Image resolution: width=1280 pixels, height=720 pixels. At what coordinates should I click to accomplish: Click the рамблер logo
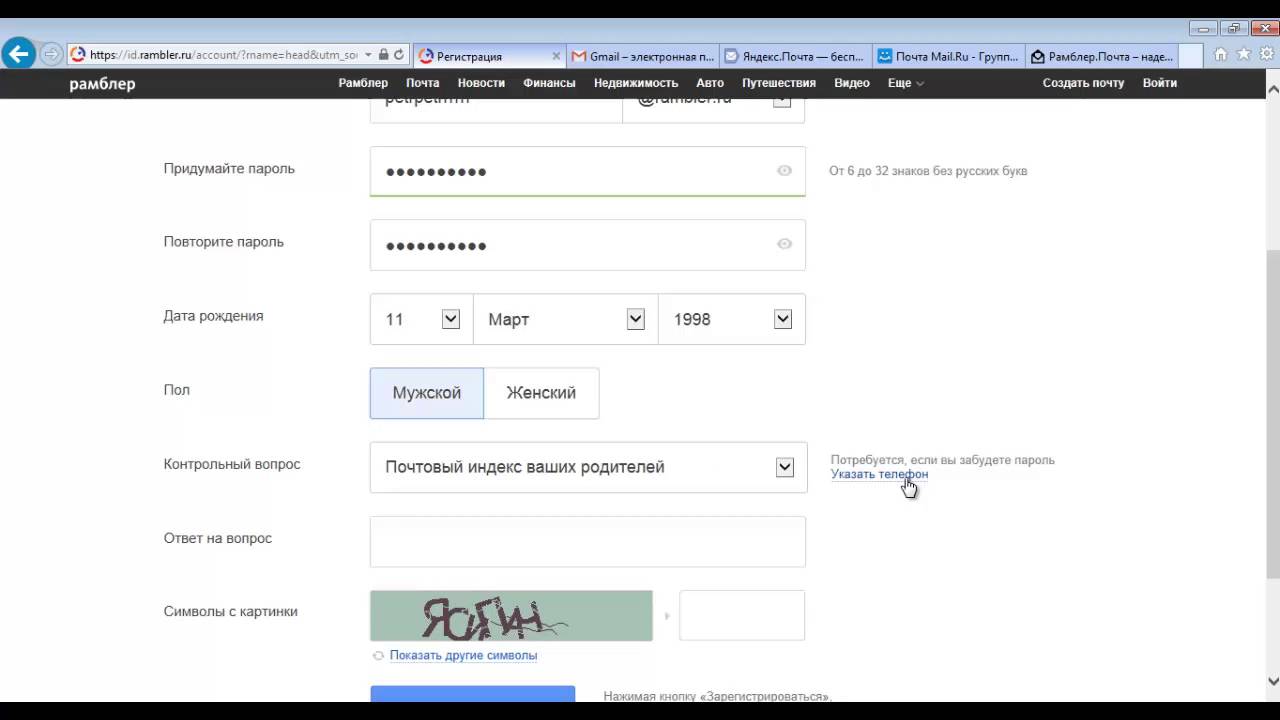pos(102,84)
